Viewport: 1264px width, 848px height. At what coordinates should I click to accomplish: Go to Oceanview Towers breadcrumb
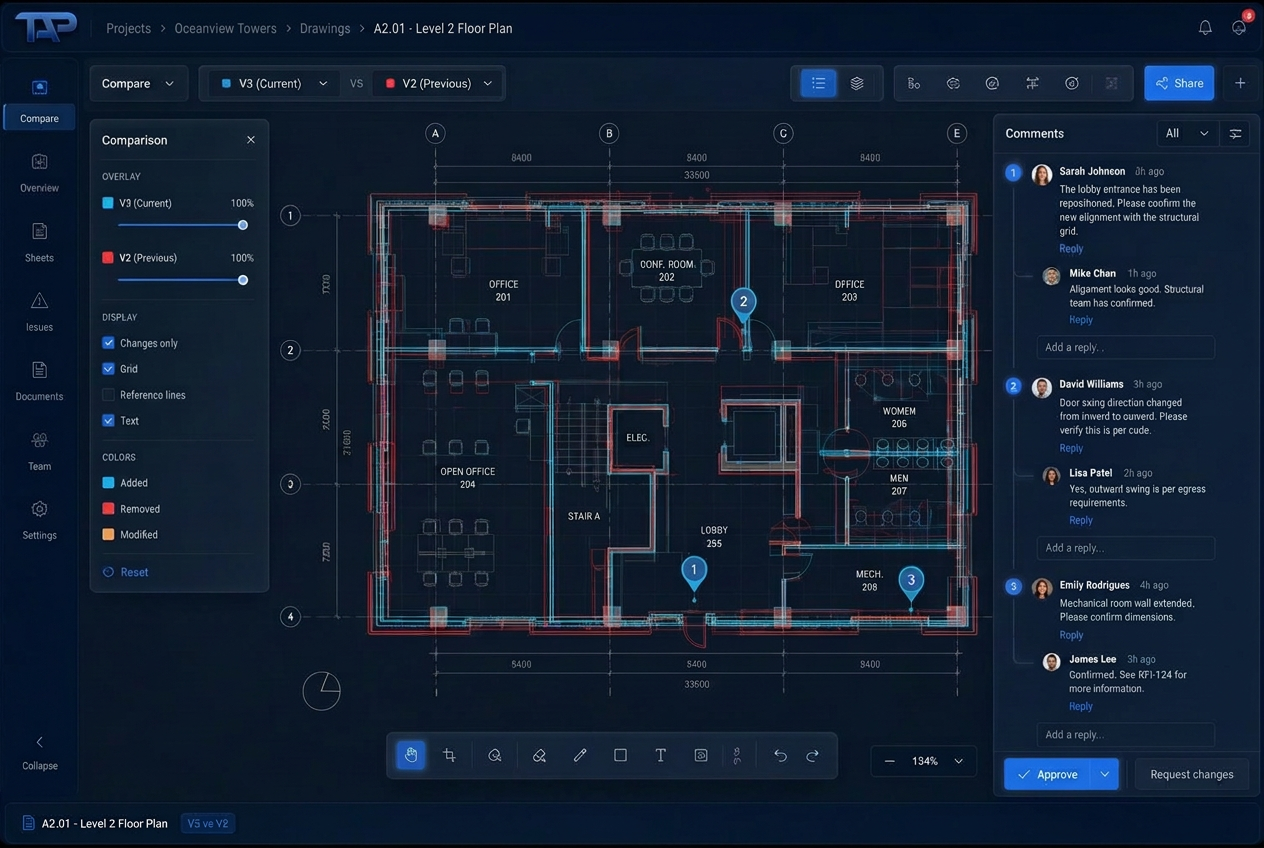226,28
